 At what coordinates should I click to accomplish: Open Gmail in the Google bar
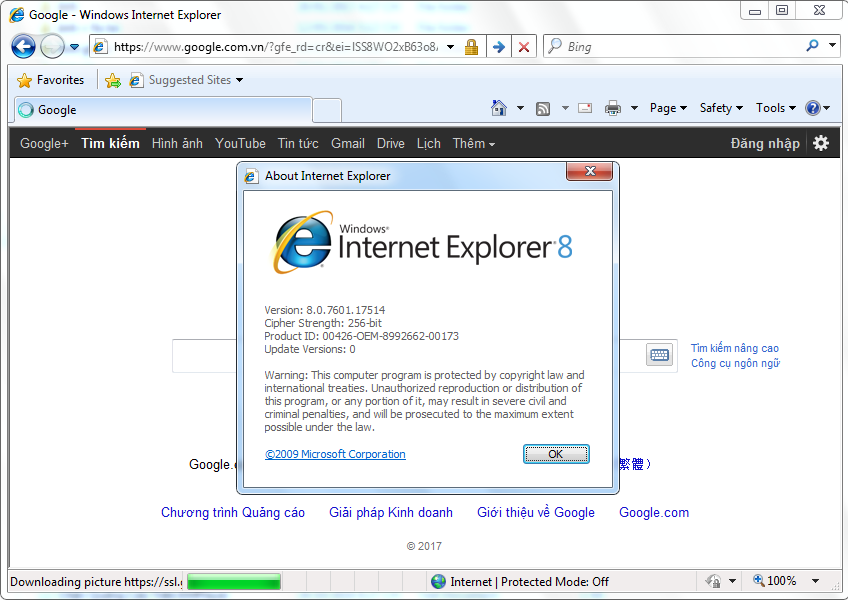(348, 143)
